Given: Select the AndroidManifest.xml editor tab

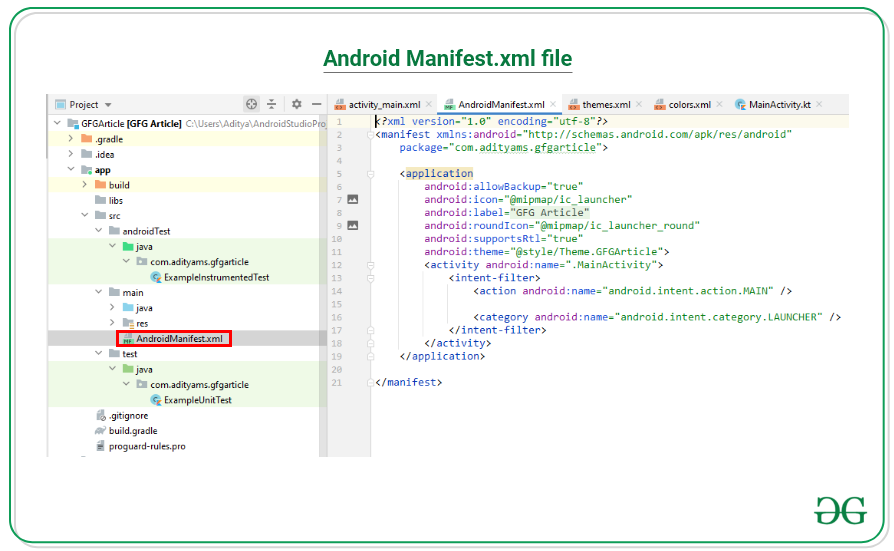Looking at the screenshot, I should pos(501,105).
